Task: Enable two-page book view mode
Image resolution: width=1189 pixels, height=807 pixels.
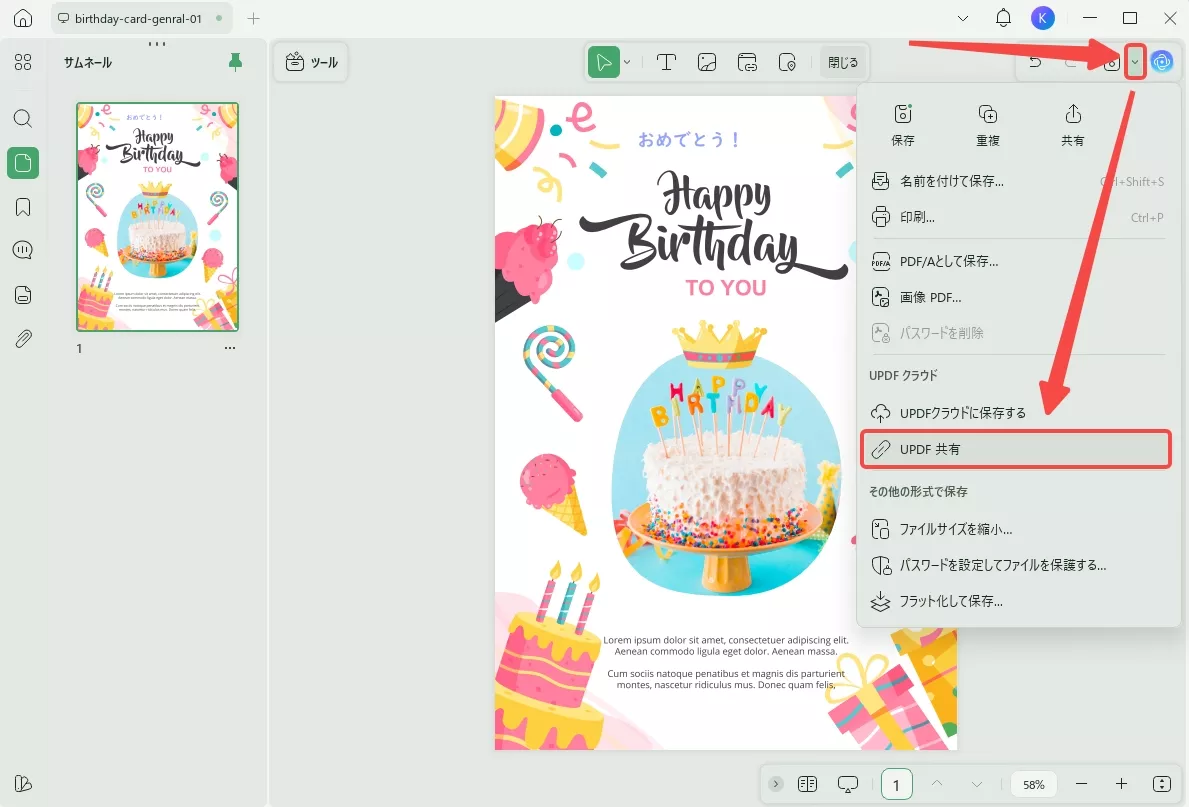Action: (807, 784)
